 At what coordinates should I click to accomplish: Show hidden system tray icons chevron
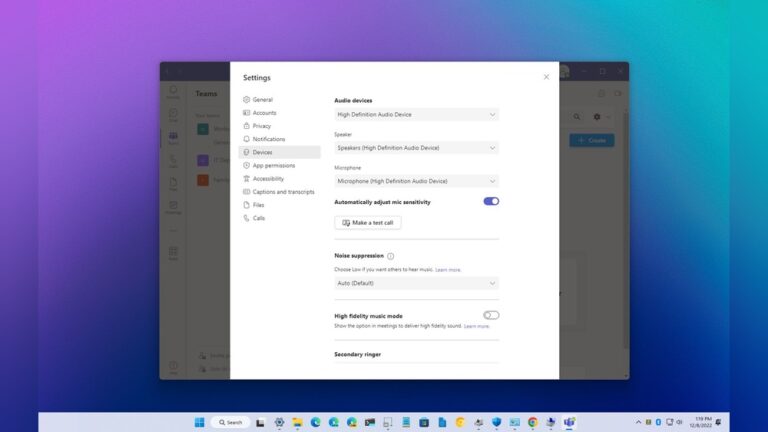point(638,422)
